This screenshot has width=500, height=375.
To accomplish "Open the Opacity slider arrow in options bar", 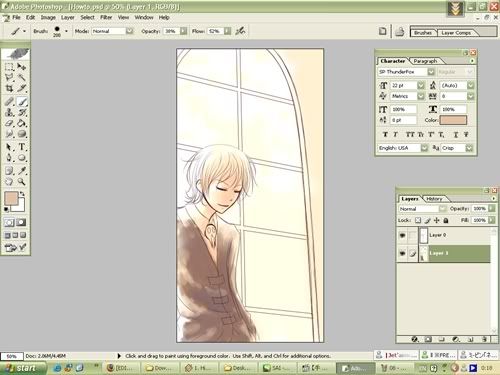I will click(x=183, y=31).
